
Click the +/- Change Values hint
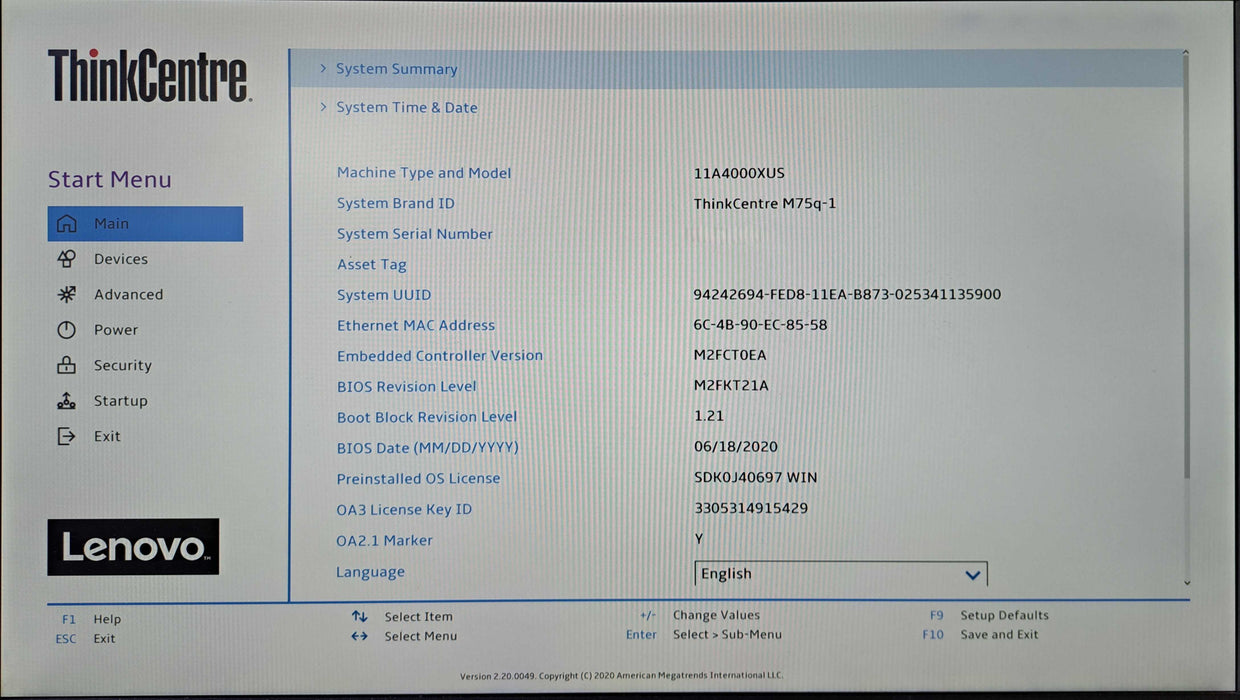700,615
